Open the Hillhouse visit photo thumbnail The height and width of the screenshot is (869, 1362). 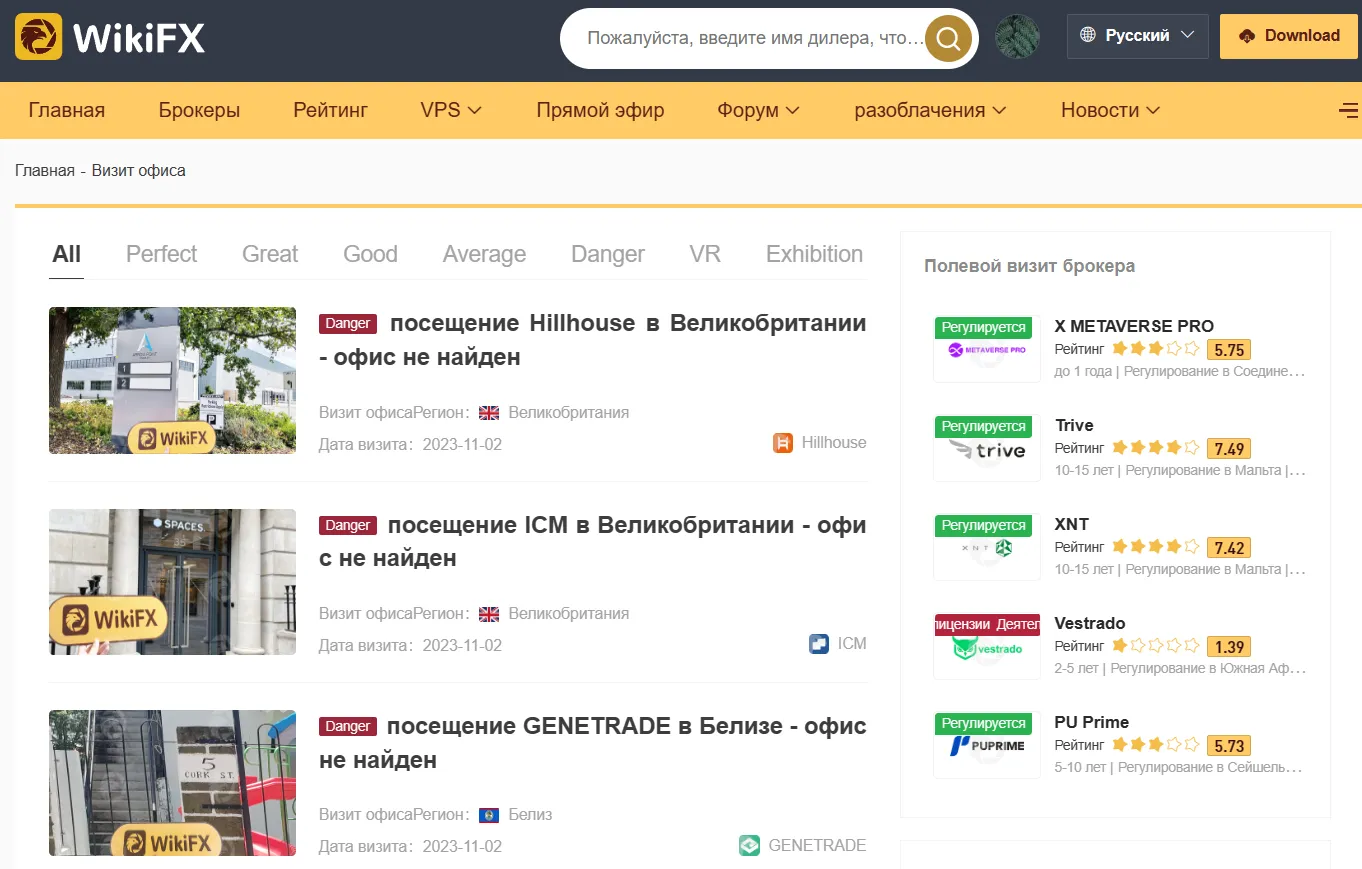tap(172, 380)
